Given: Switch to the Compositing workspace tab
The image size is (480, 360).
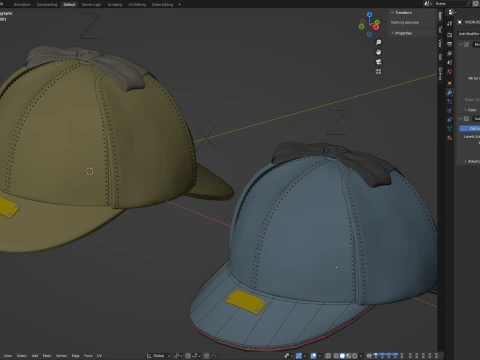Looking at the screenshot, I should [x=47, y=4].
